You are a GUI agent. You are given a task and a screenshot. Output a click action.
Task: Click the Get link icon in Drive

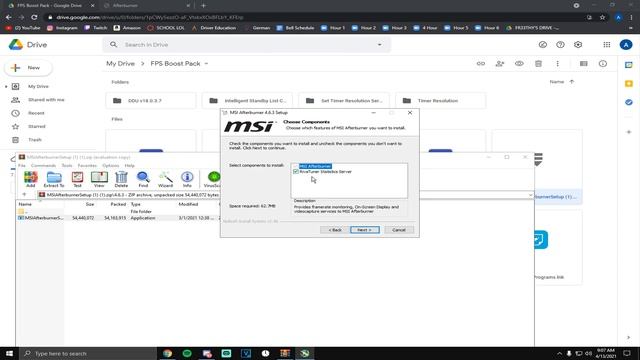click(x=481, y=64)
